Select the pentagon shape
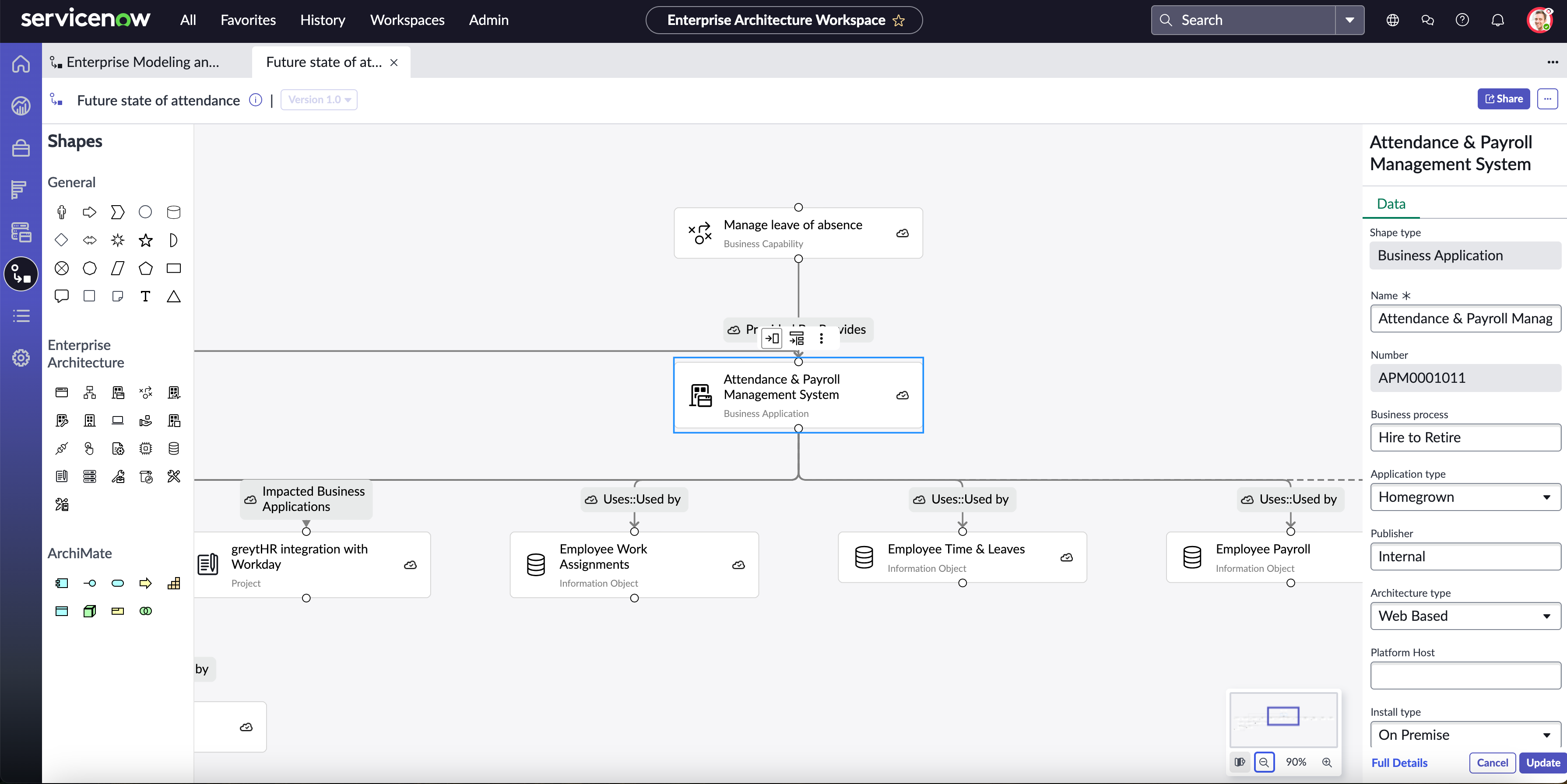Image resolution: width=1567 pixels, height=784 pixels. point(145,268)
